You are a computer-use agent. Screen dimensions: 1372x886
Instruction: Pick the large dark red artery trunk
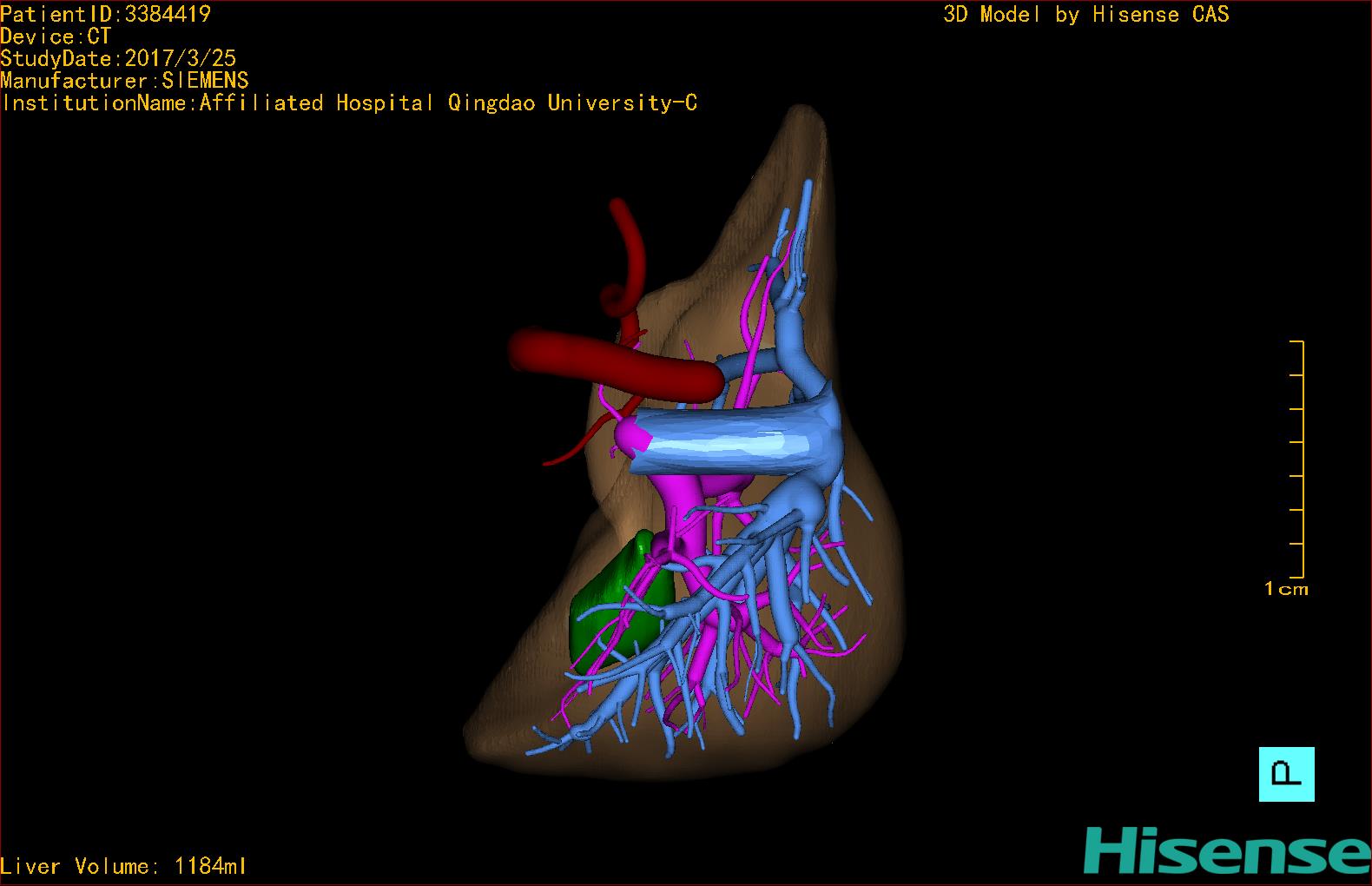point(617,365)
